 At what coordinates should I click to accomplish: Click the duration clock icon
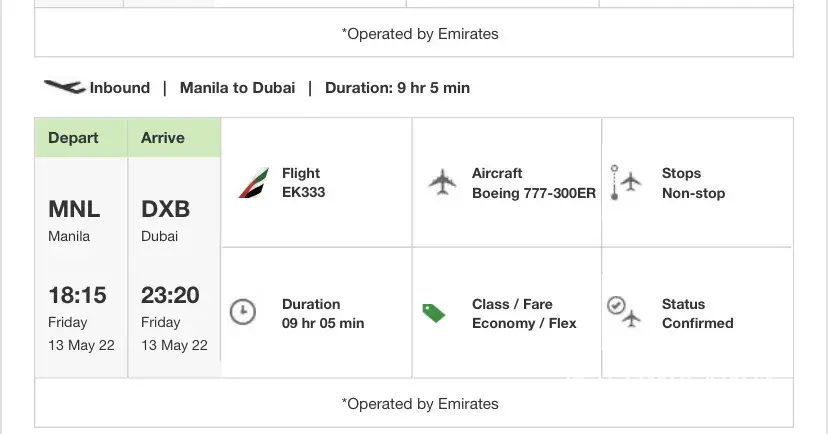242,313
